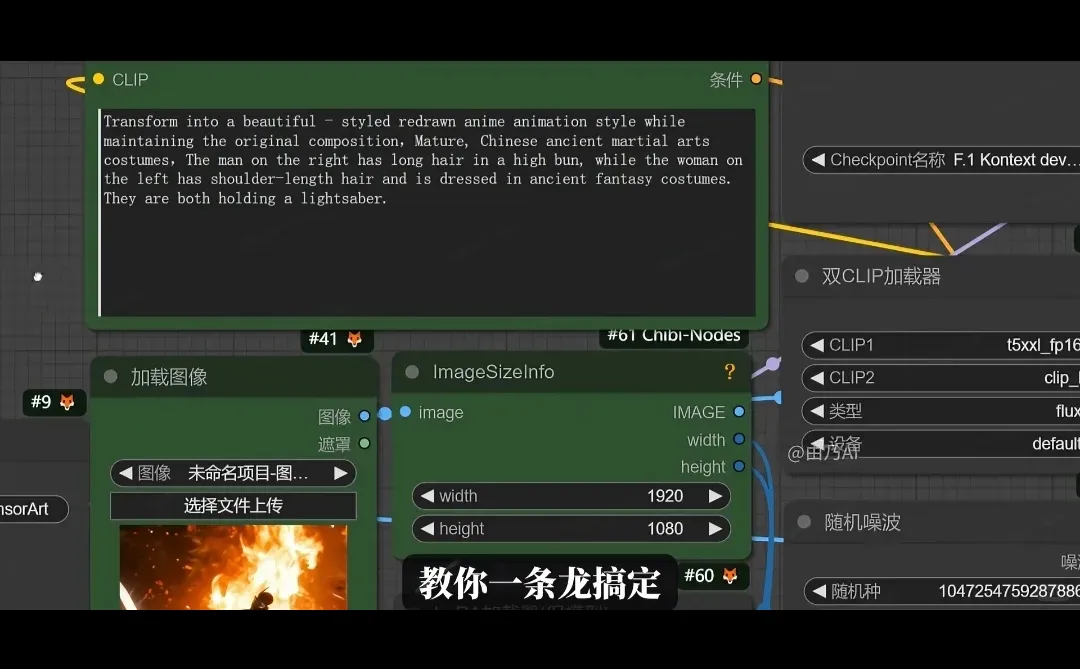Open the 图像 file name selector
1080x669 pixels.
[x=233, y=473]
